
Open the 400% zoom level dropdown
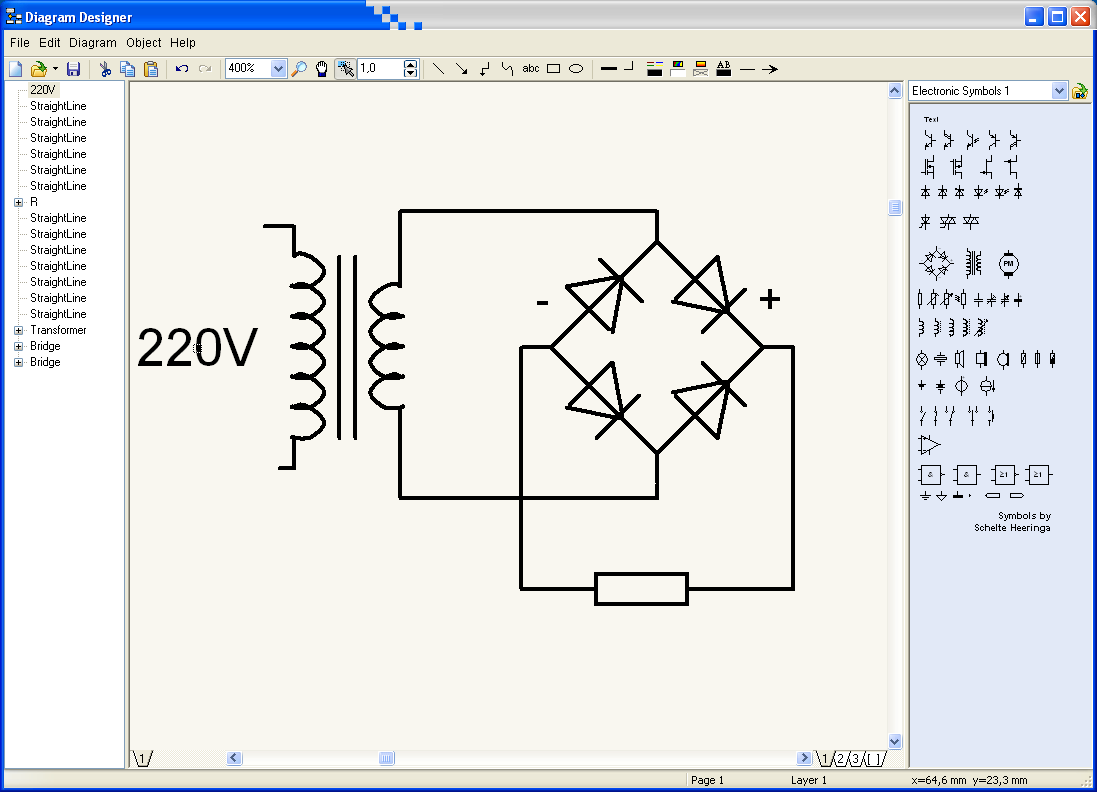click(278, 69)
